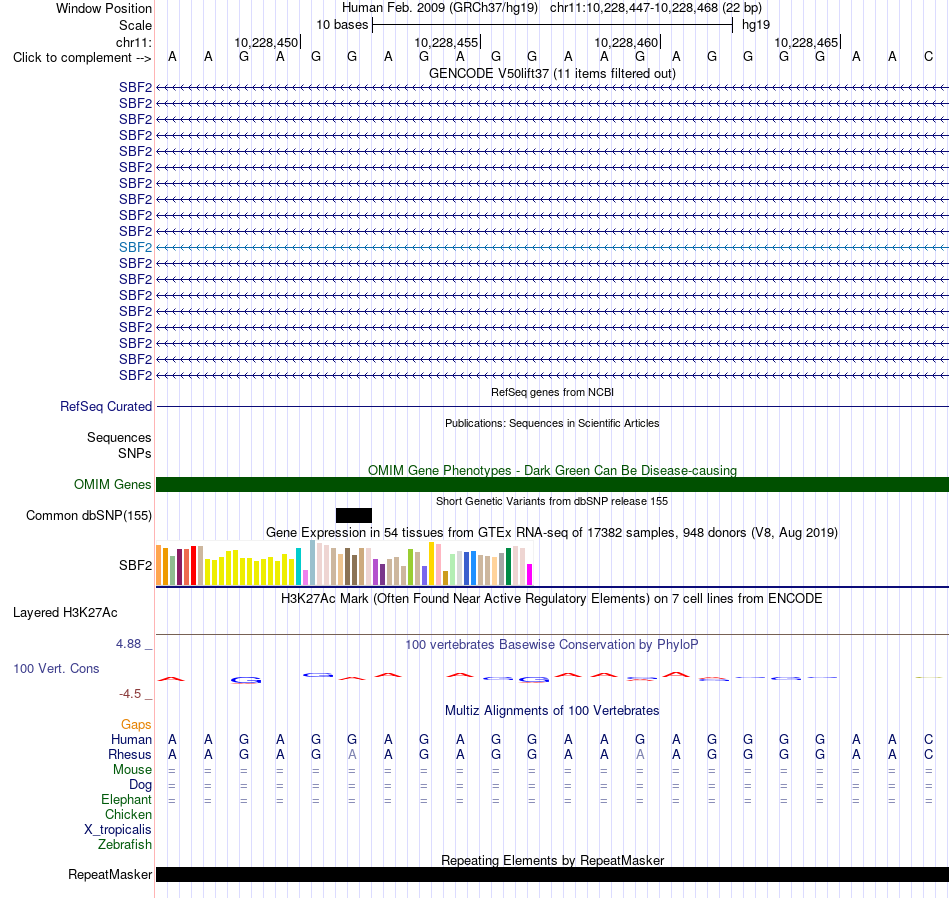Screen dimensions: 950x898
Task: Click the SBF2 label beside GTEx bars
Action: click(x=135, y=565)
